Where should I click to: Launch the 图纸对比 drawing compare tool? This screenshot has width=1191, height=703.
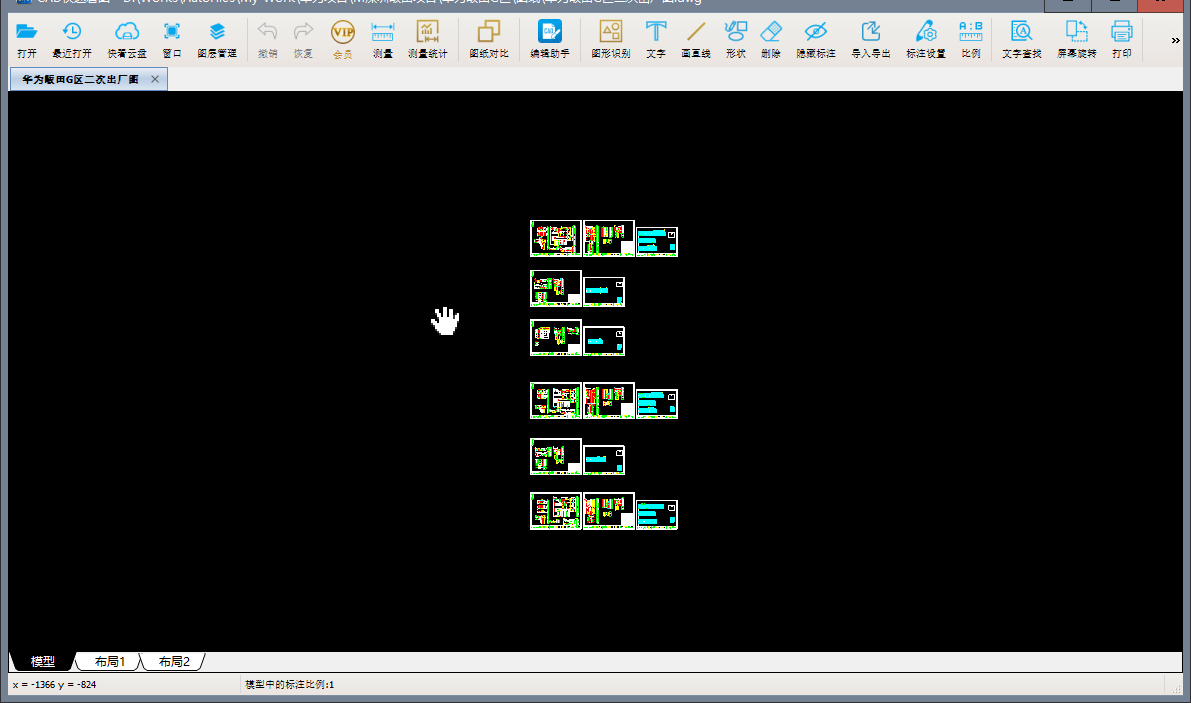pyautogui.click(x=488, y=39)
